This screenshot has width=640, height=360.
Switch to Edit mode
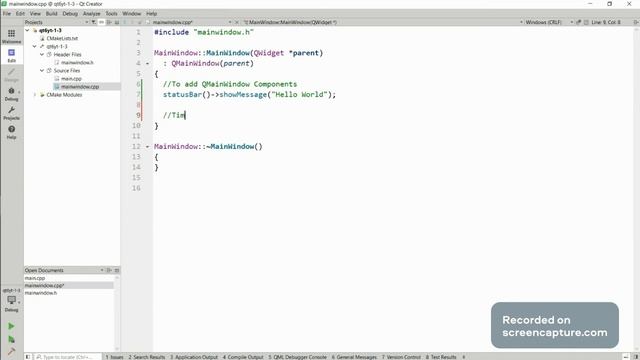[11, 55]
